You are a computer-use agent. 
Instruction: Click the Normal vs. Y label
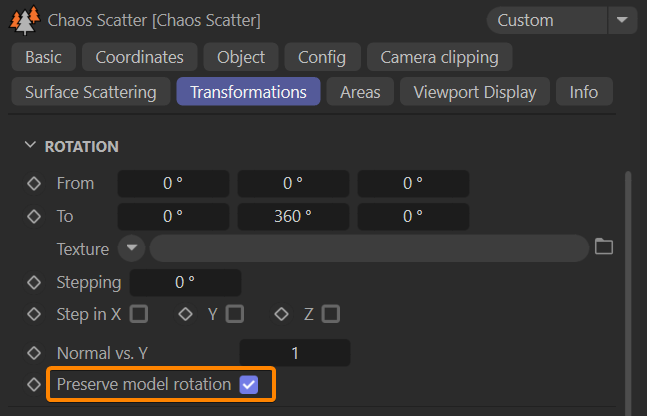point(102,353)
